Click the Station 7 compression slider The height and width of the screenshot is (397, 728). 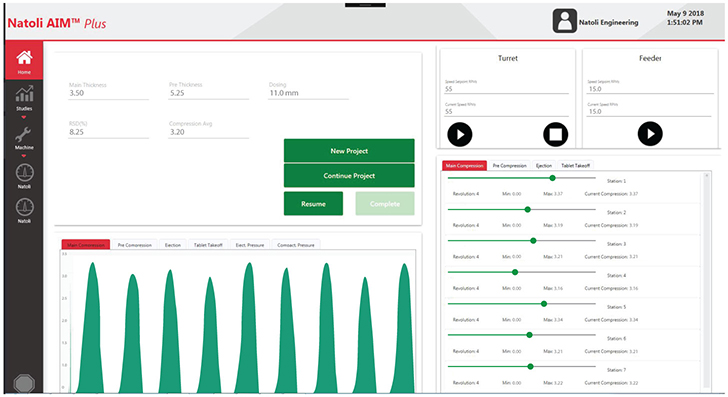[x=521, y=366]
